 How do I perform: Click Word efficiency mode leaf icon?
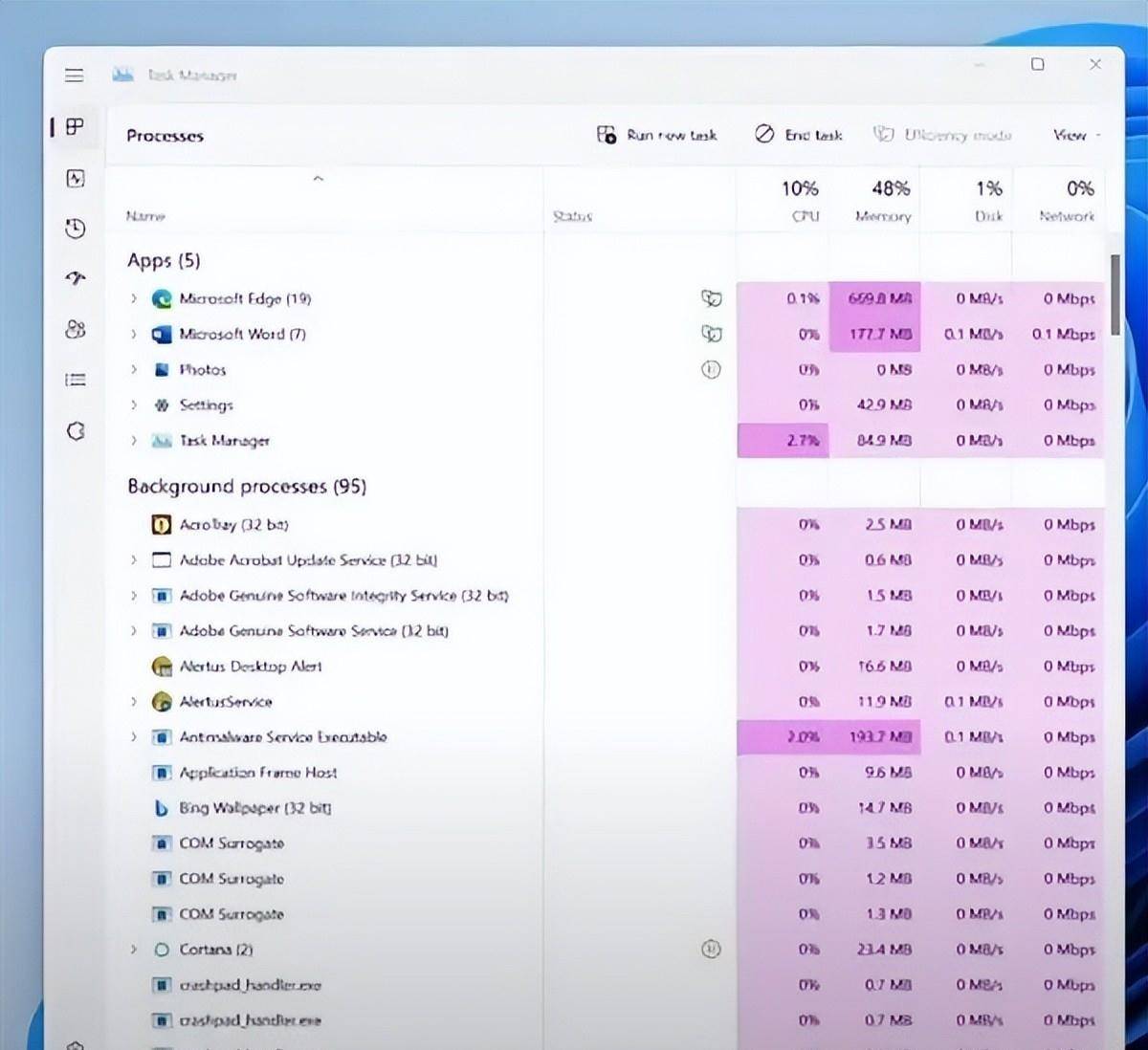point(711,334)
